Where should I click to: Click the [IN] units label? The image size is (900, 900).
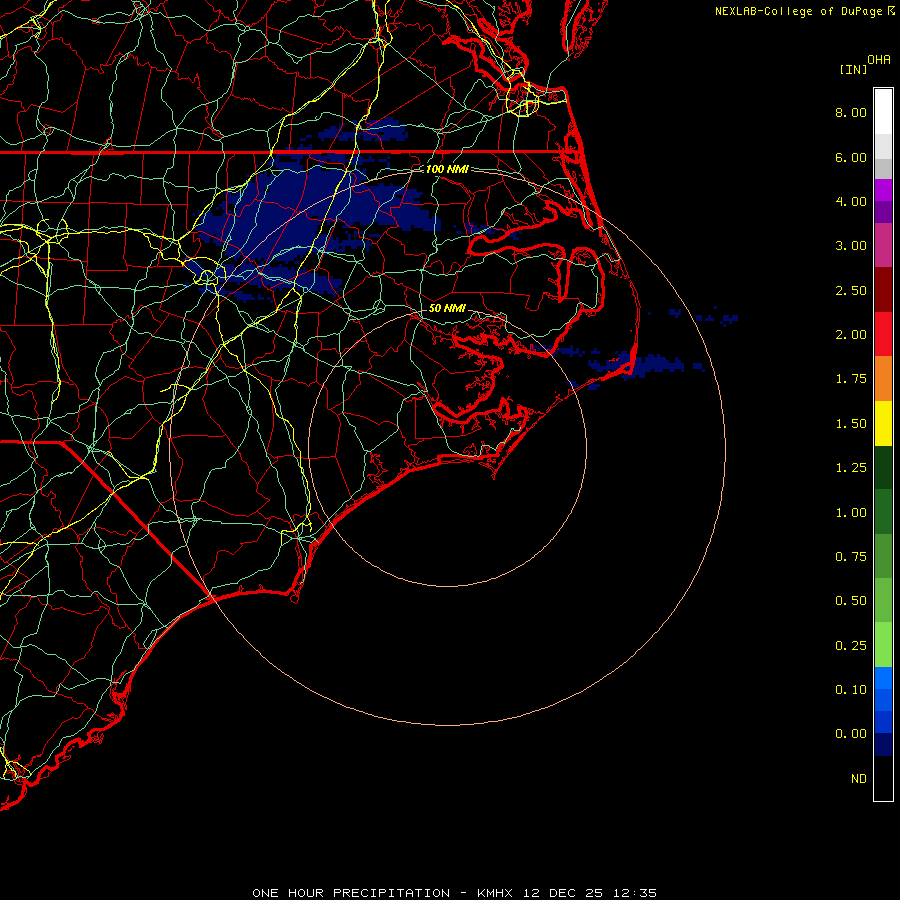[x=853, y=69]
